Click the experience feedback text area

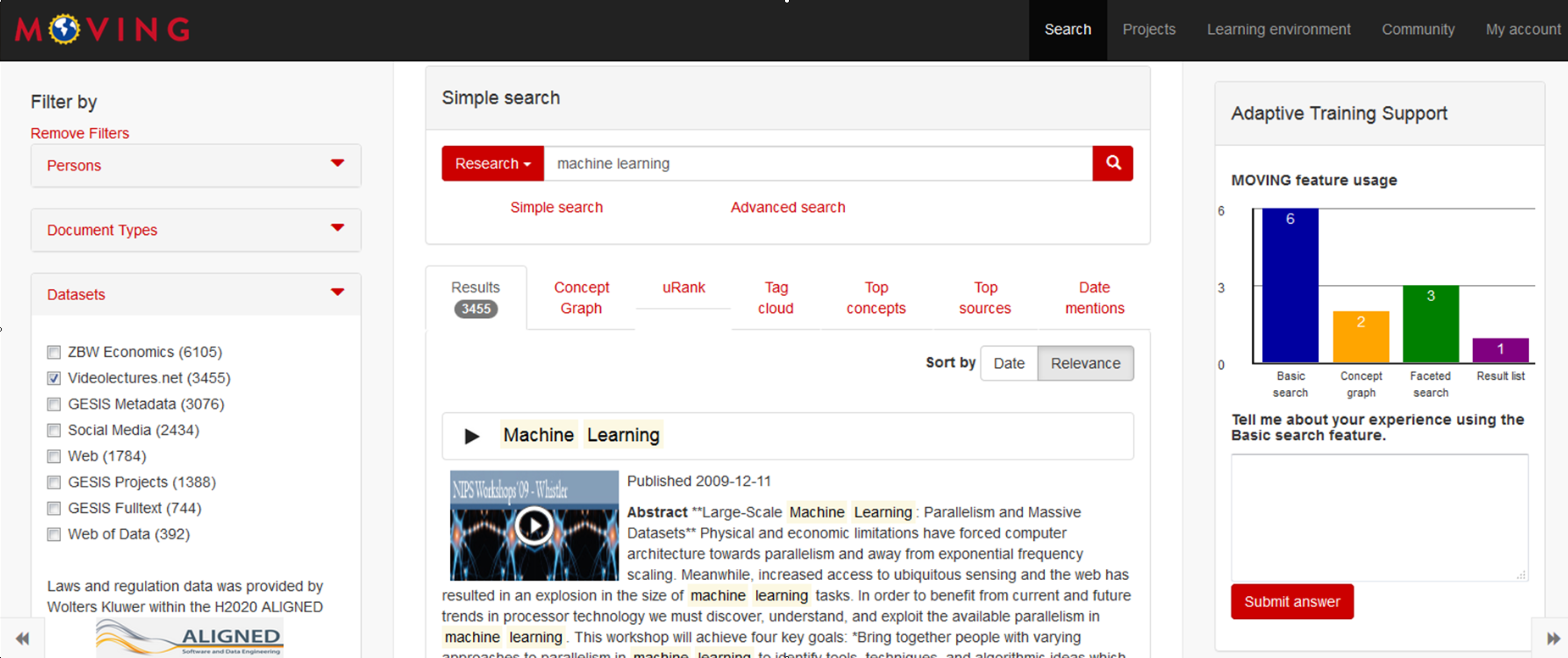click(x=1379, y=517)
